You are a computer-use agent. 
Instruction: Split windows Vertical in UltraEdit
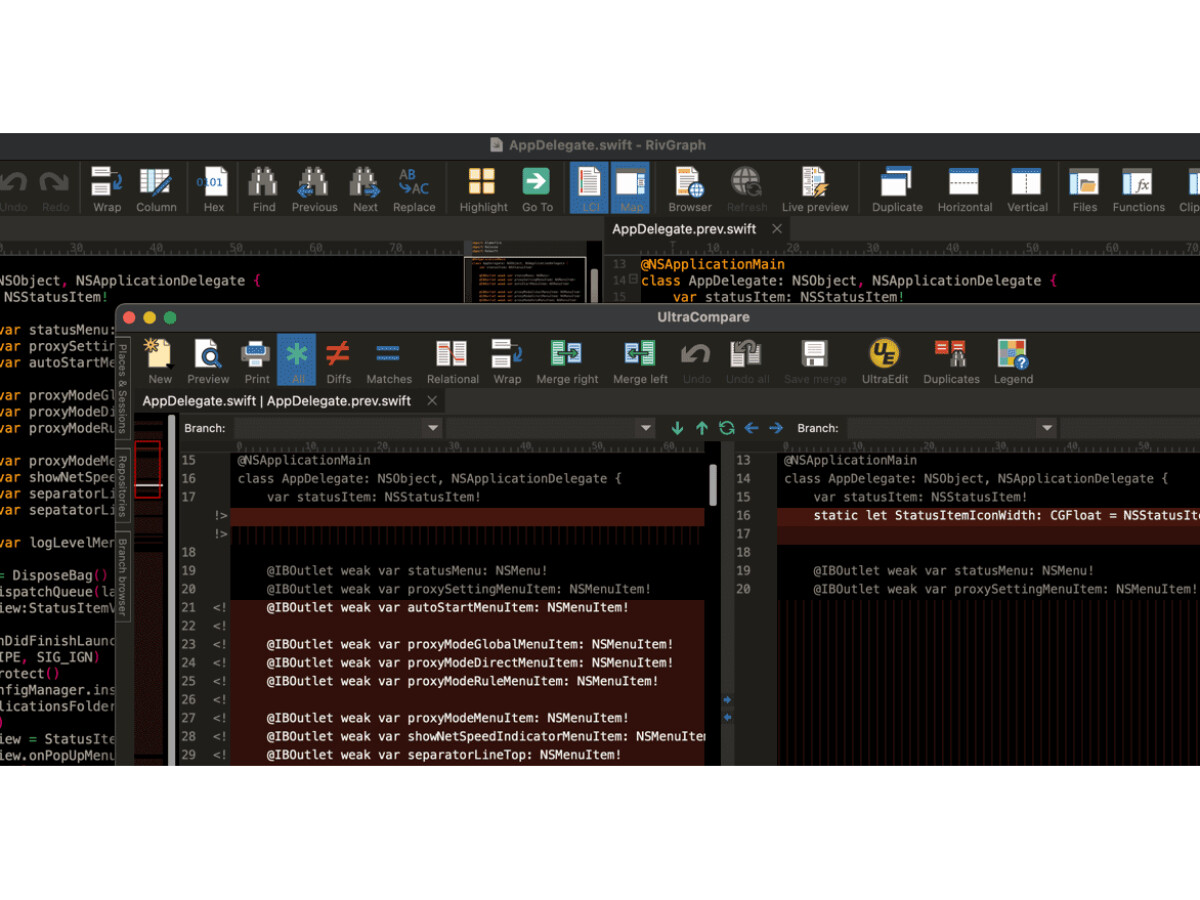pyautogui.click(x=1027, y=188)
